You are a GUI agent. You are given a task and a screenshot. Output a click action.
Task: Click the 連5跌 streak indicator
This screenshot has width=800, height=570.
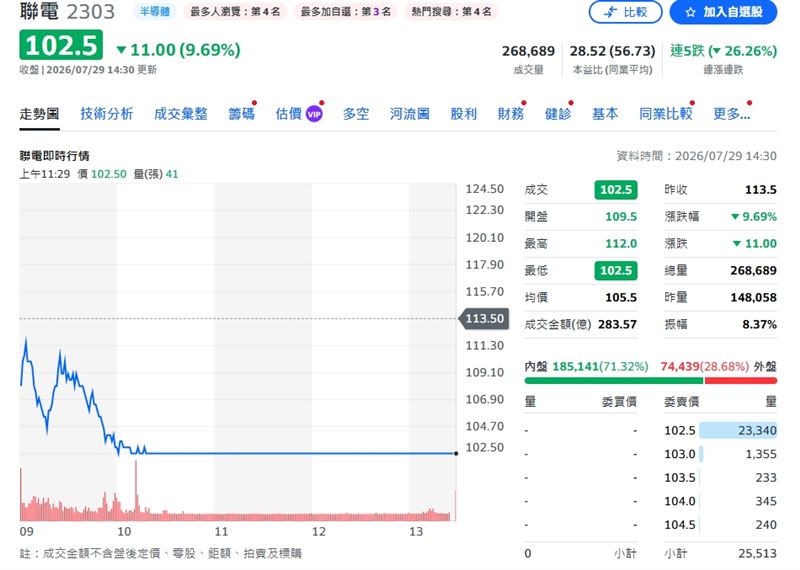723,51
